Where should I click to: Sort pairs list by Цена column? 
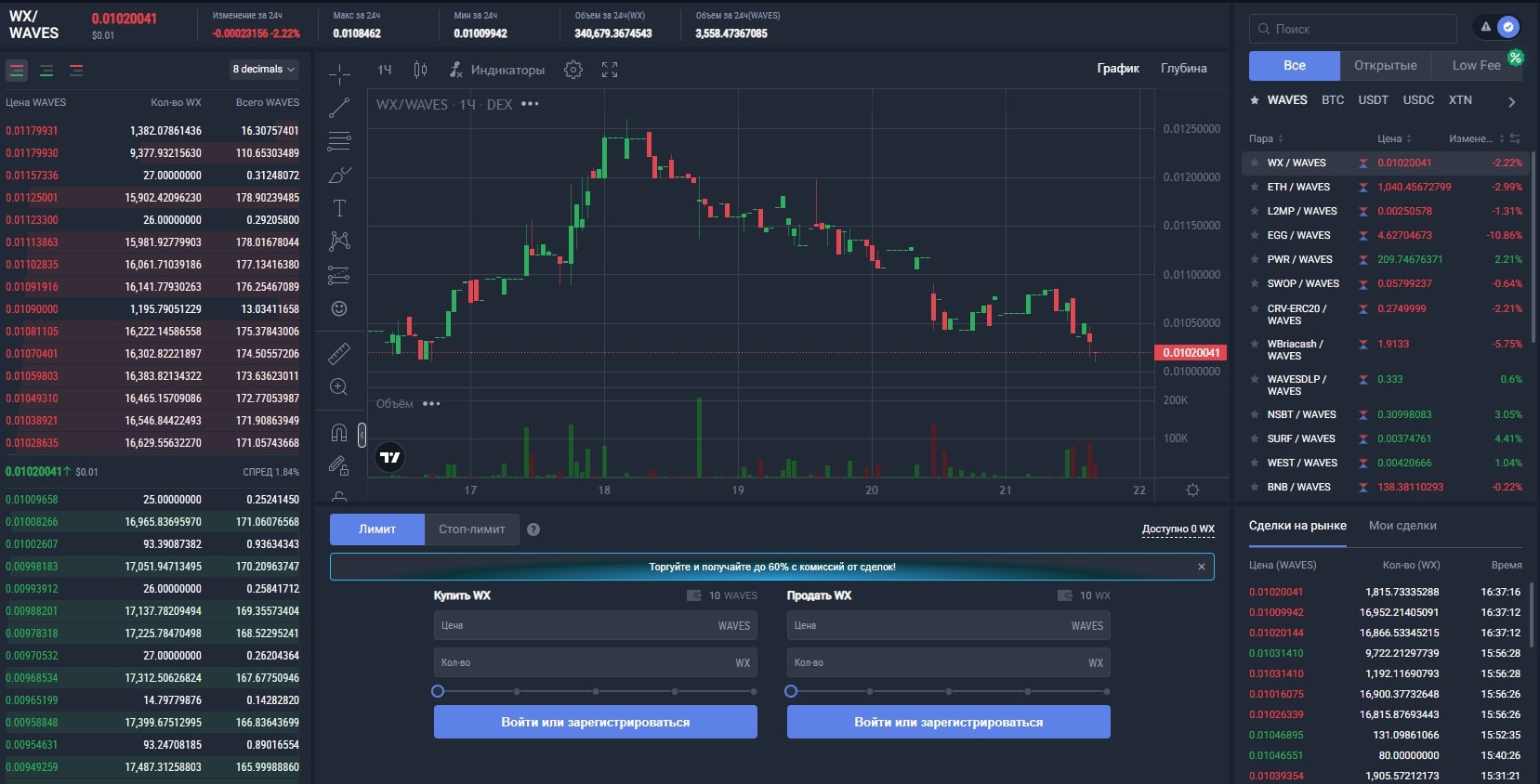1394,138
